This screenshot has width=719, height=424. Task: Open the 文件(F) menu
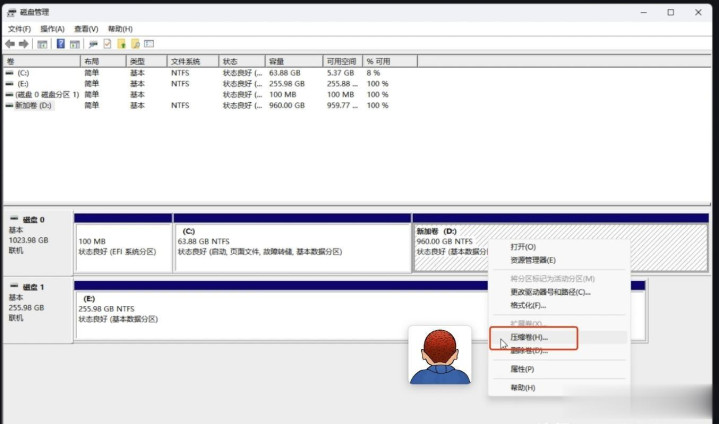coord(20,29)
